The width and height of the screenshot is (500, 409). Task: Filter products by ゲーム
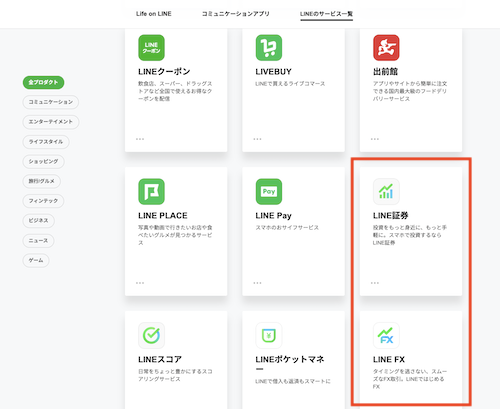click(36, 260)
